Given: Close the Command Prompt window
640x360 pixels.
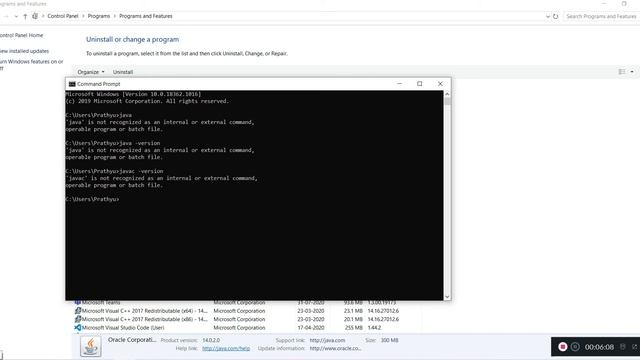Looking at the screenshot, I should (x=440, y=84).
